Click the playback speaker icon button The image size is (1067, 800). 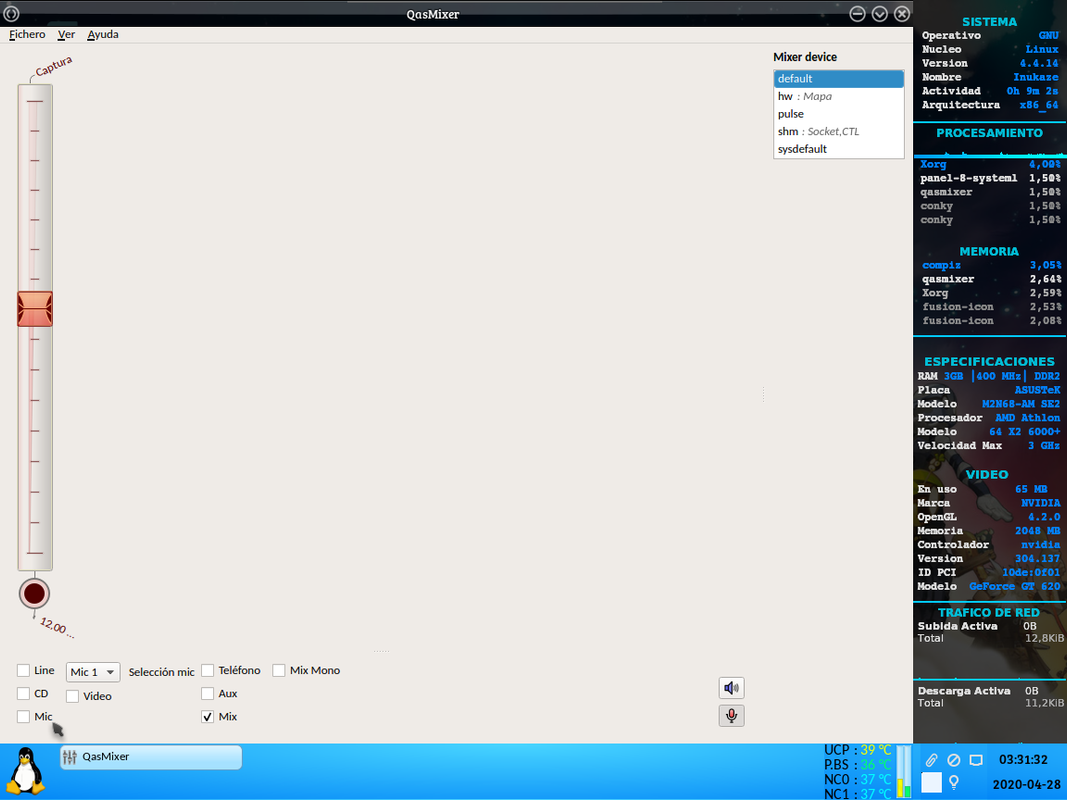coord(732,688)
